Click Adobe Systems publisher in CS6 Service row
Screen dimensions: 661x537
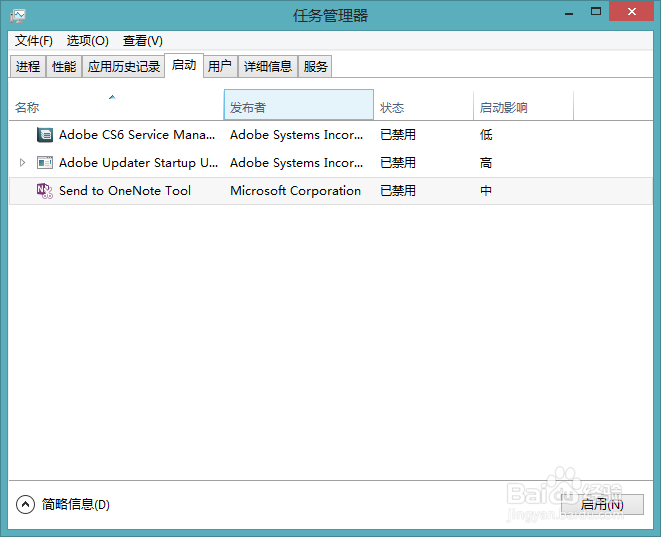296,135
